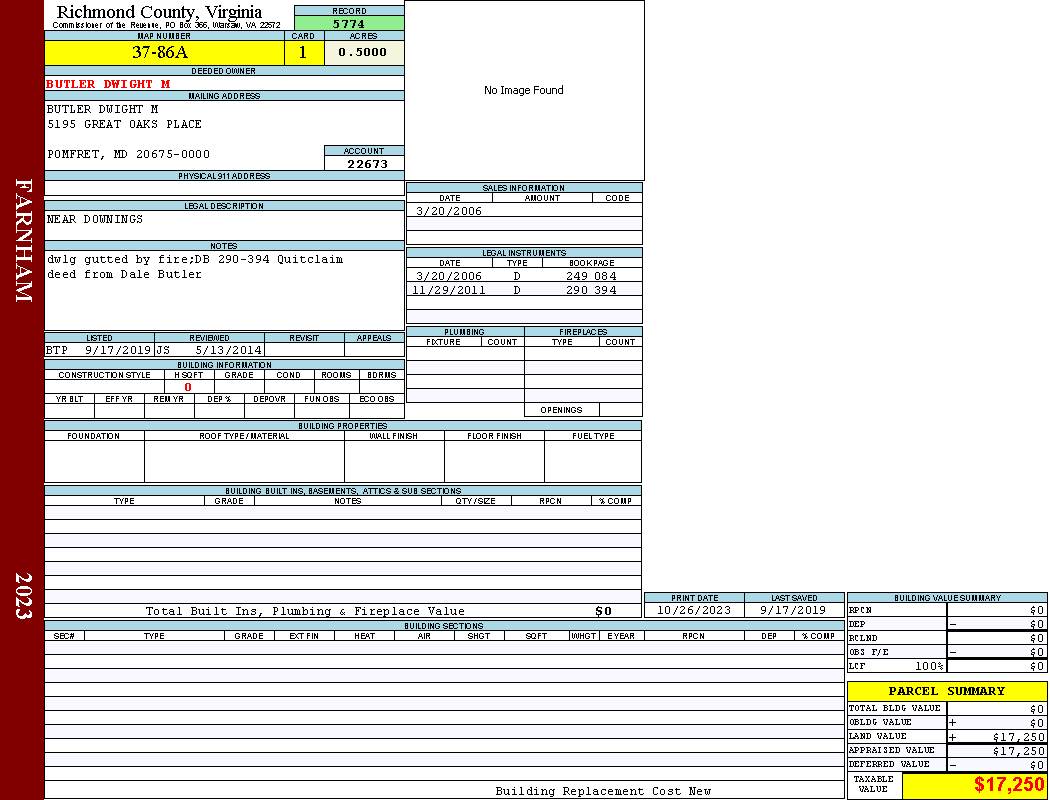Click the legal description NEAR DOWNINGS
The image size is (1050, 800).
95,219
